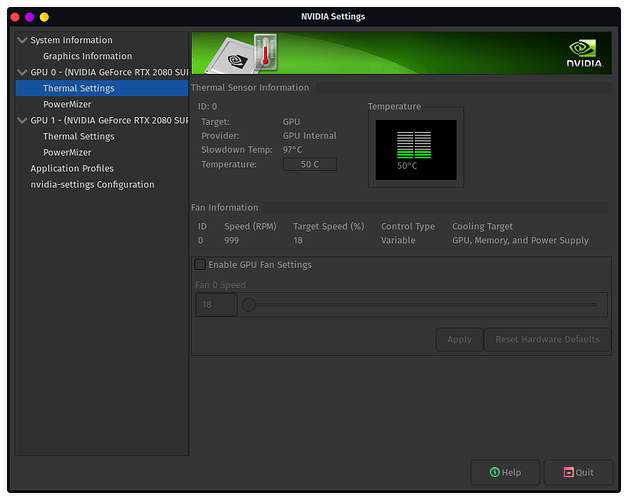
Task: Select GPU 1 GeForce RTX 2080 entry
Action: pyautogui.click(x=109, y=120)
